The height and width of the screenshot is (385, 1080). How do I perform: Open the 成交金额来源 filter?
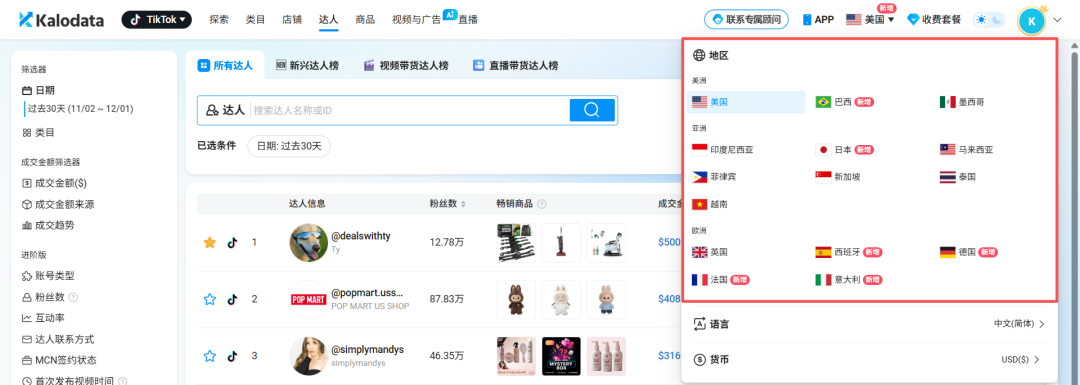pos(59,204)
